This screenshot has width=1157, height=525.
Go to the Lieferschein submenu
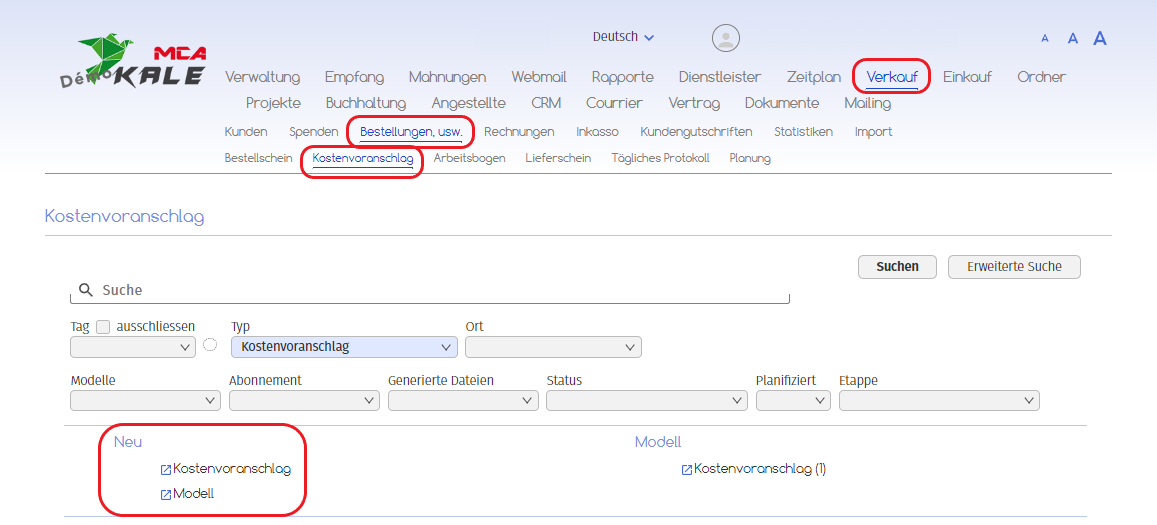click(558, 158)
